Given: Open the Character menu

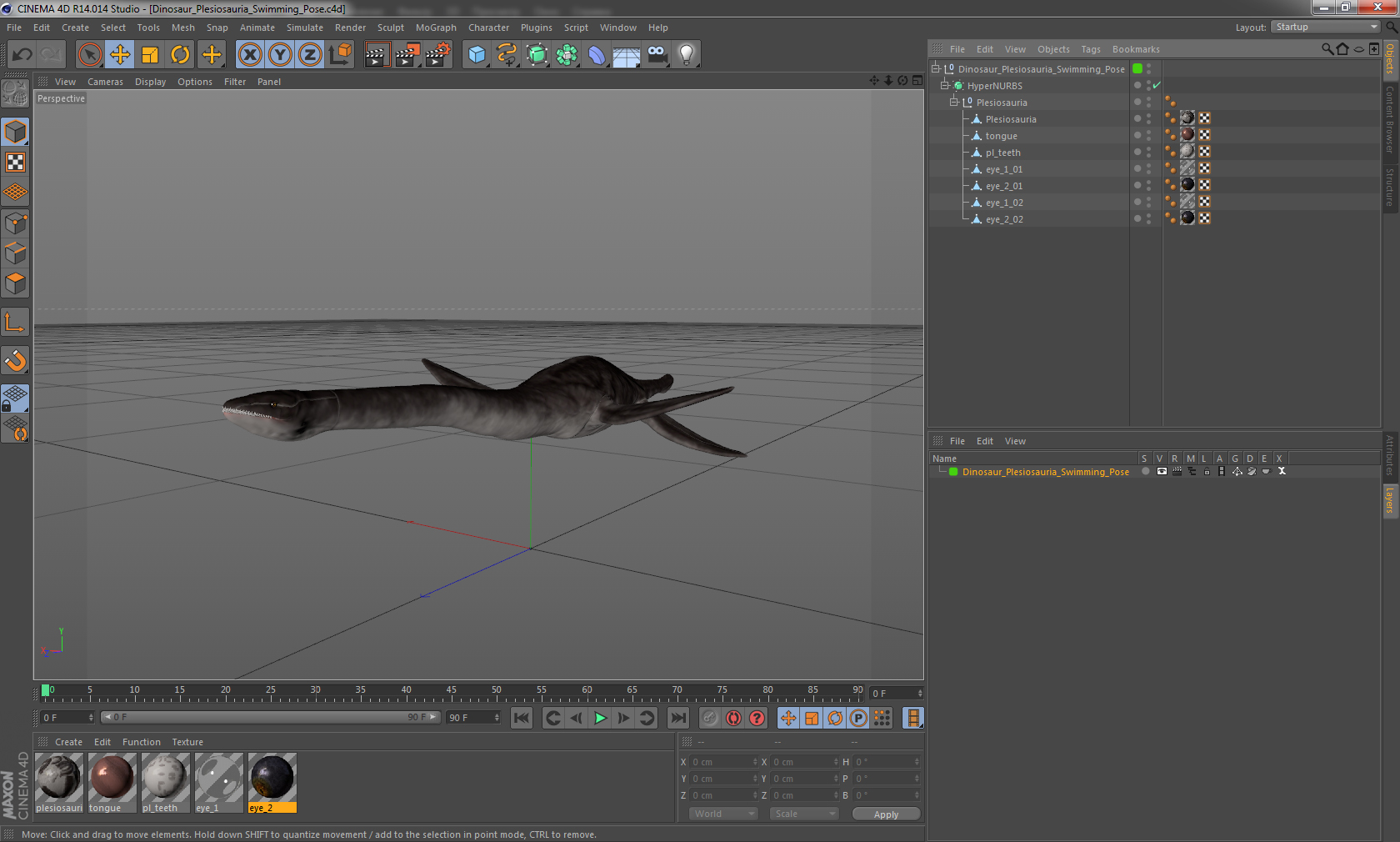Looking at the screenshot, I should tap(488, 28).
